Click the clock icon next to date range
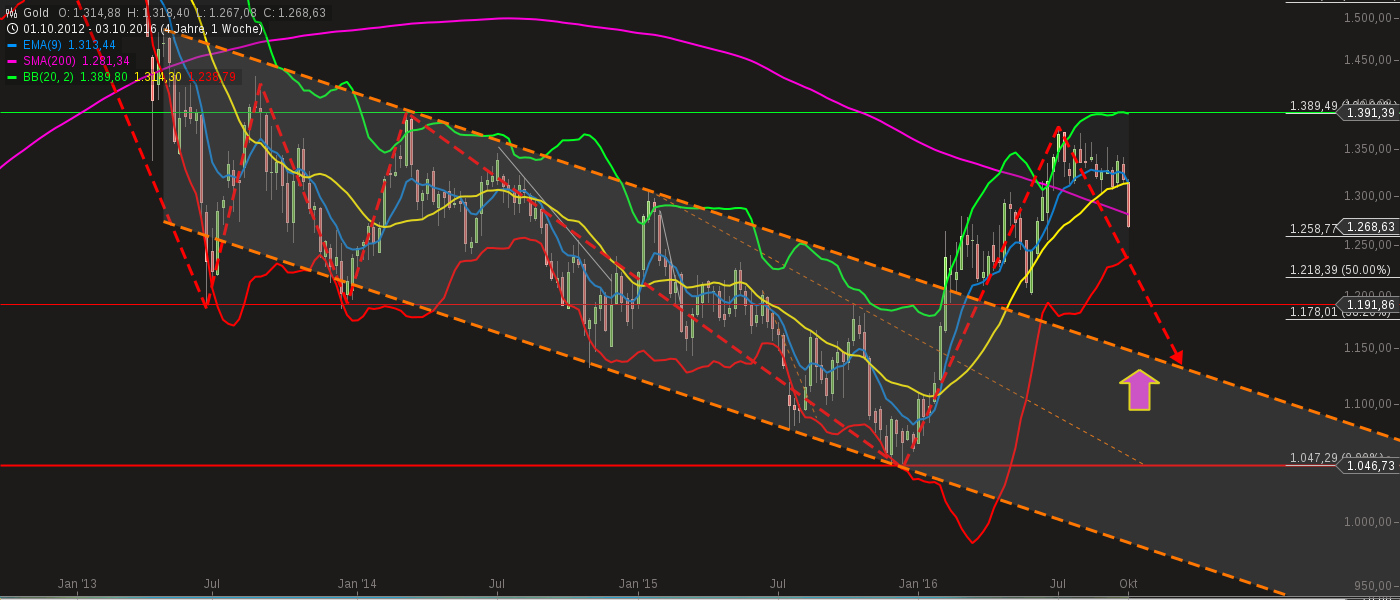This screenshot has height=600, width=1400. coord(12,29)
